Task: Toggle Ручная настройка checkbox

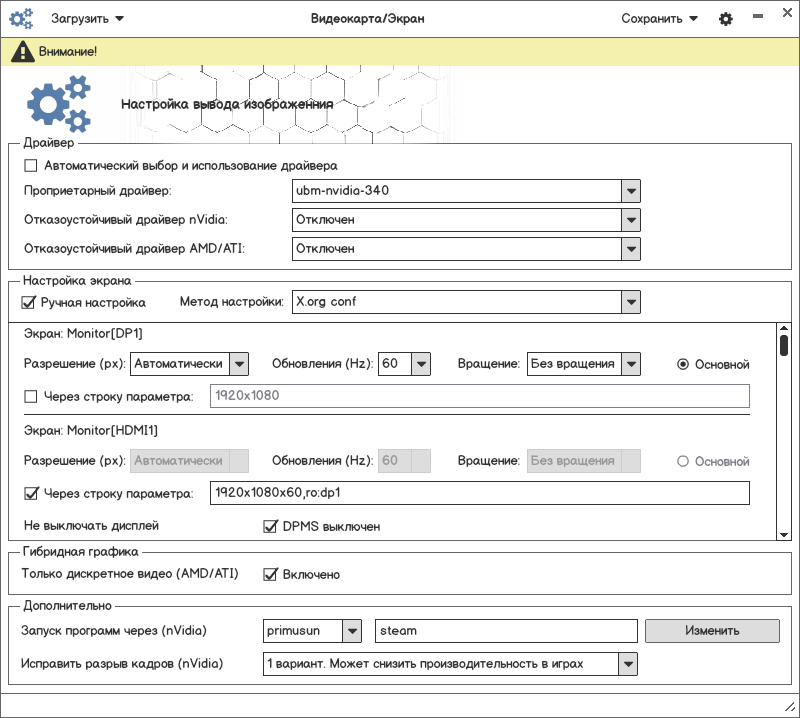Action: [28, 302]
